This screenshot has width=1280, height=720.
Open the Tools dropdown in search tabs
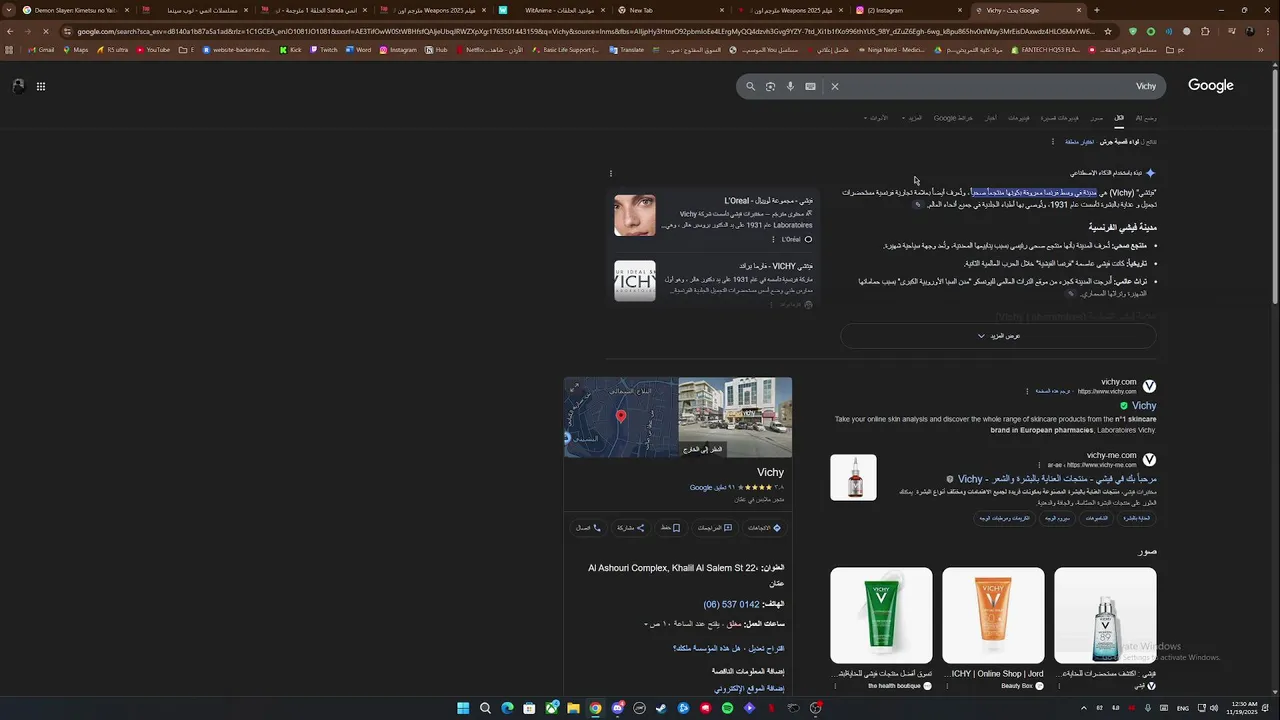pyautogui.click(x=876, y=118)
